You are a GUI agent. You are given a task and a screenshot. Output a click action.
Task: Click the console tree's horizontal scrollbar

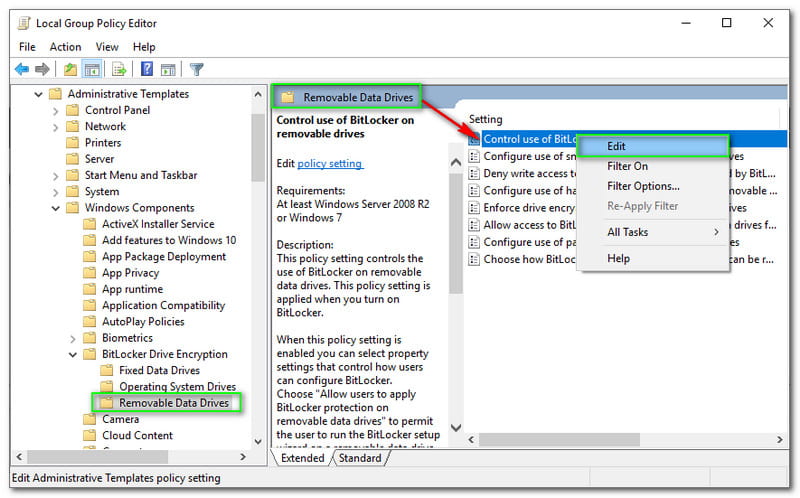click(130, 457)
